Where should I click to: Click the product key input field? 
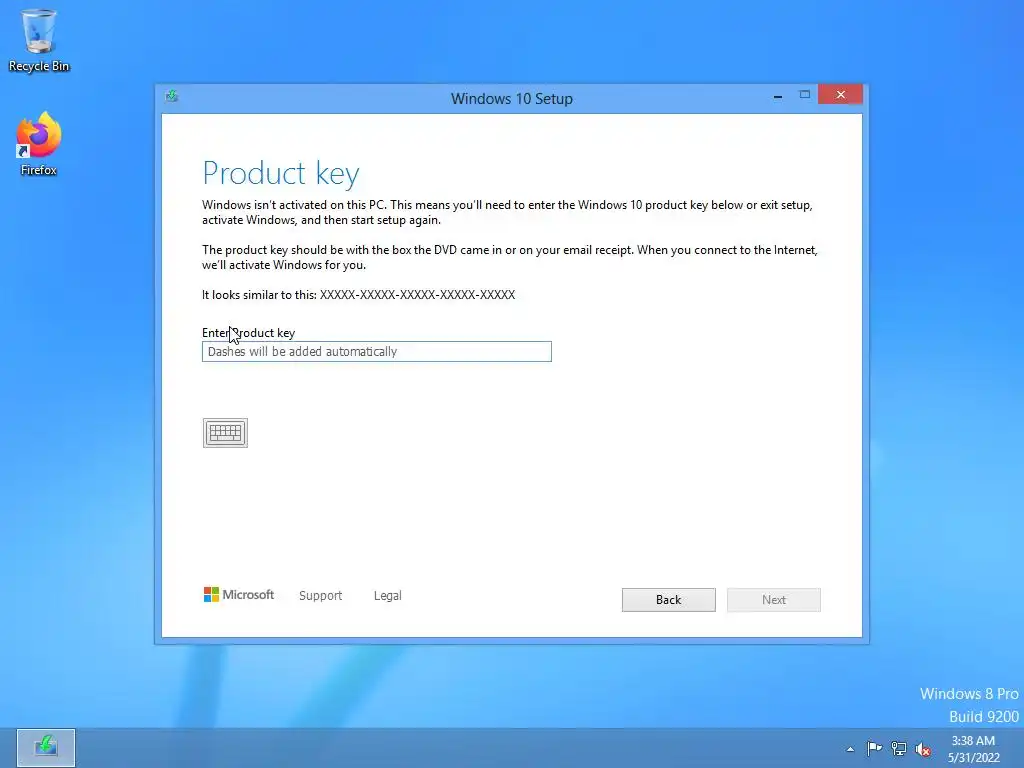coord(377,351)
